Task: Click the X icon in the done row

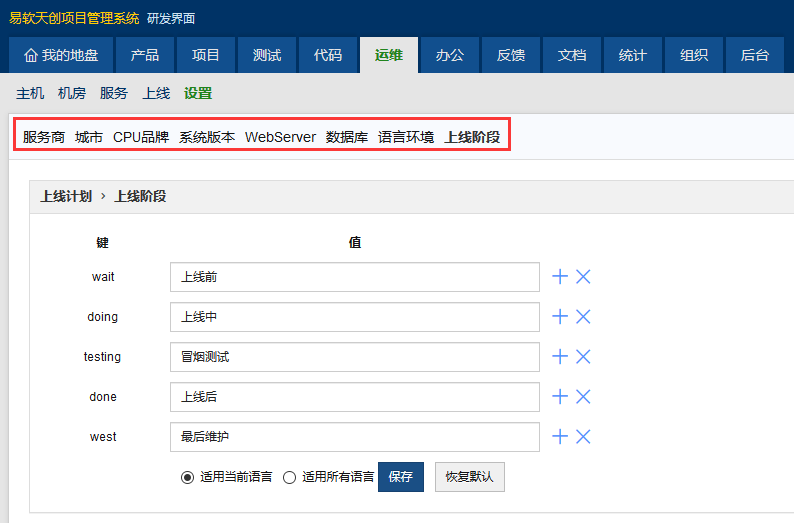Action: 583,396
